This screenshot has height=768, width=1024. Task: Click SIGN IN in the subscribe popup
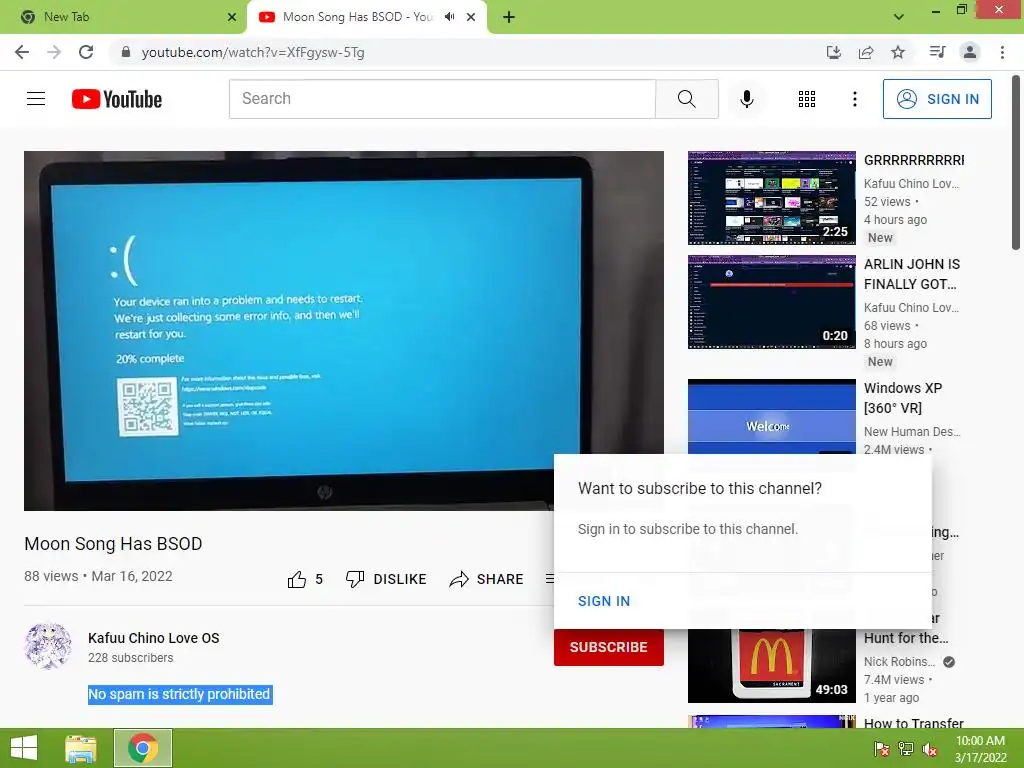604,601
